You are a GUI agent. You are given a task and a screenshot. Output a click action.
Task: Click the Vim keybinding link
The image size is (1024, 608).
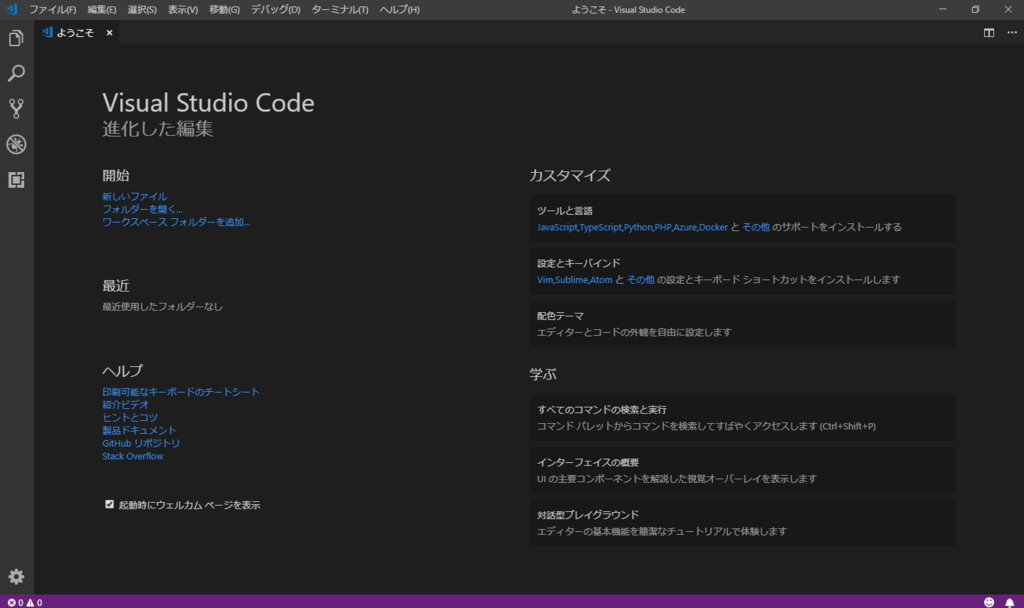click(545, 280)
